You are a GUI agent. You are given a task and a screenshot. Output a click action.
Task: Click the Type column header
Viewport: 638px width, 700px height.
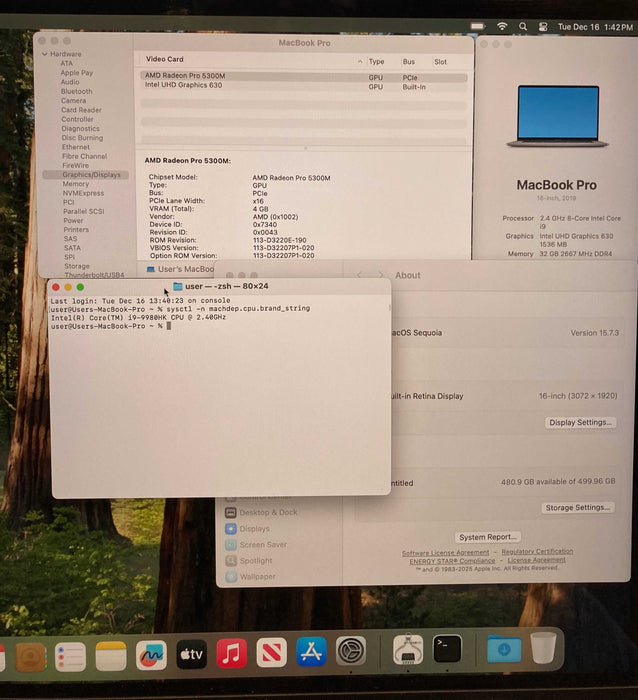coord(376,61)
